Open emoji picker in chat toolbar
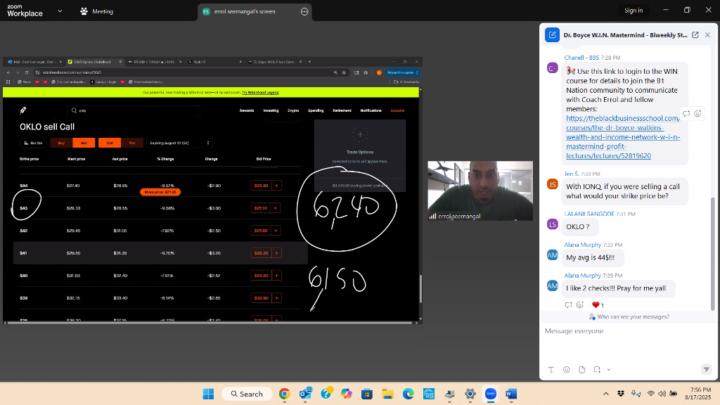720x405 pixels. tap(567, 370)
